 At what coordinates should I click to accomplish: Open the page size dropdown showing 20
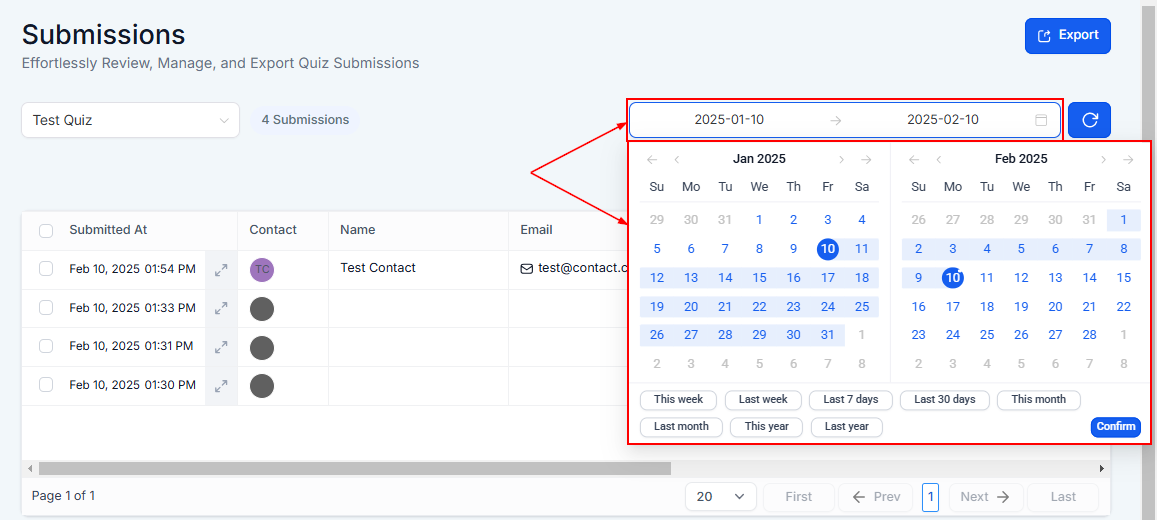pos(721,496)
